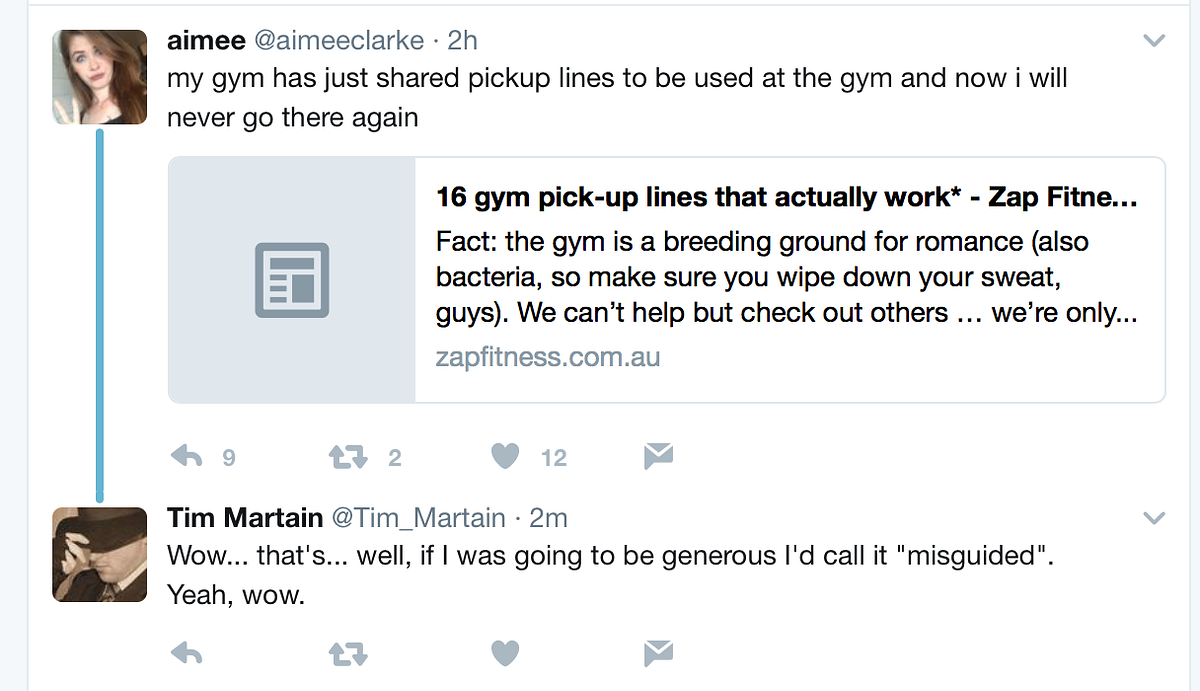Visit the zapfitness.com.au link
The width and height of the screenshot is (1200, 691).
548,357
